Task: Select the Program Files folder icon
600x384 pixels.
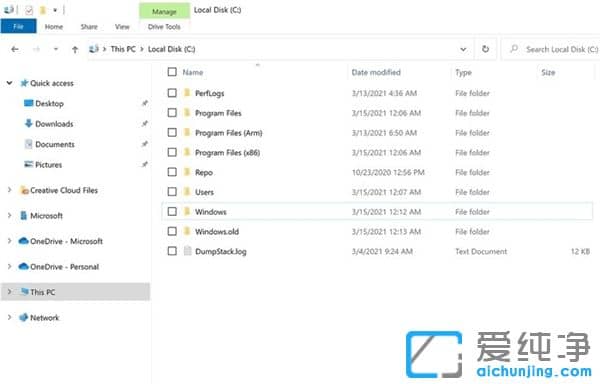Action: pyautogui.click(x=187, y=113)
